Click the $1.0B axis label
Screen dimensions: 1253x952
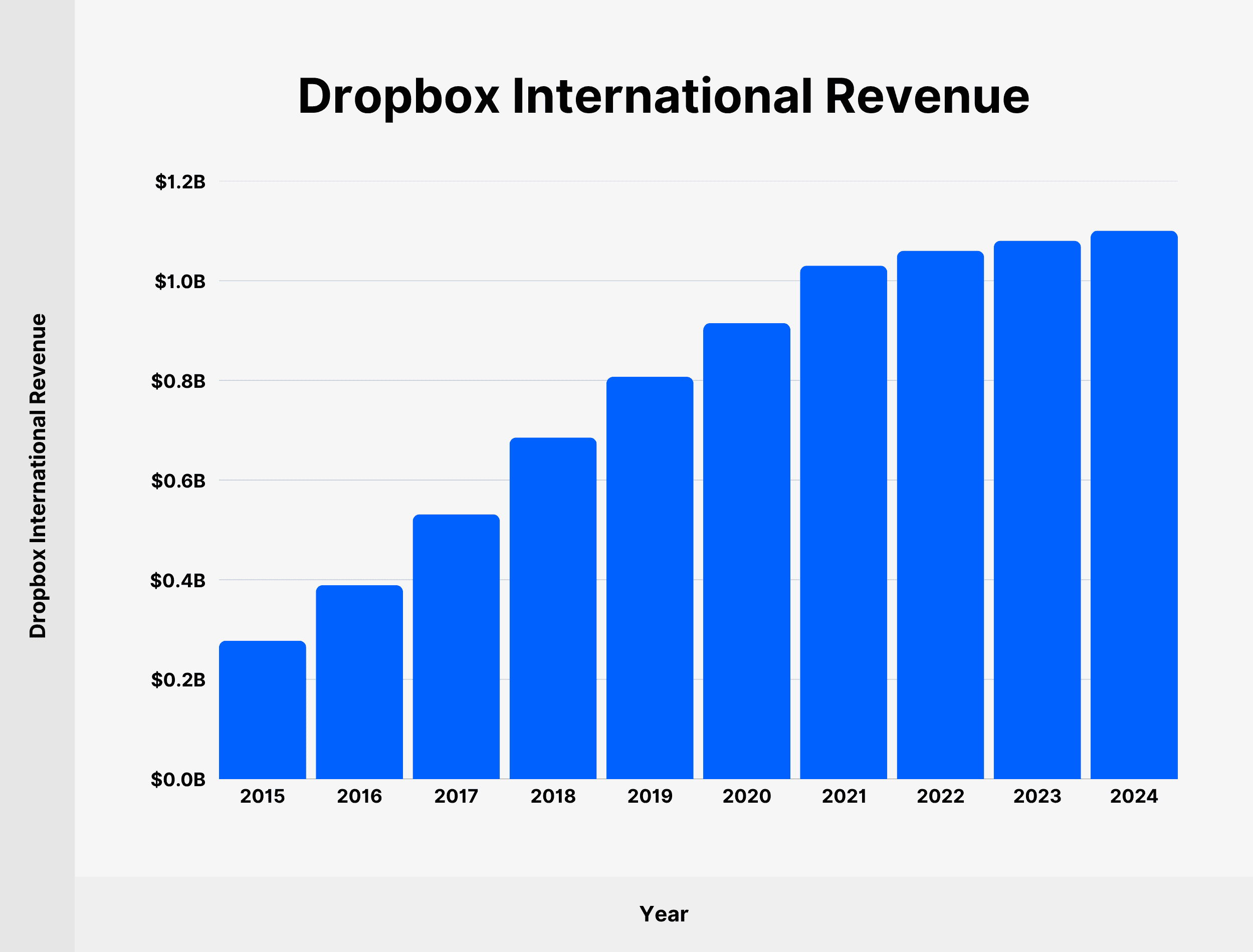pos(179,281)
